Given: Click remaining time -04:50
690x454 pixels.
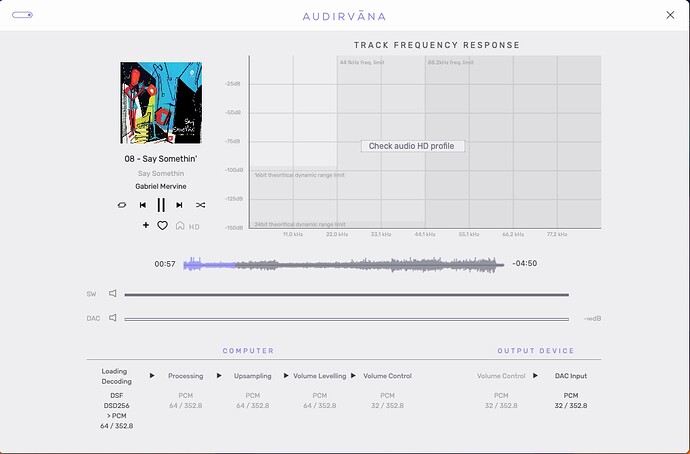Looking at the screenshot, I should (x=525, y=264).
